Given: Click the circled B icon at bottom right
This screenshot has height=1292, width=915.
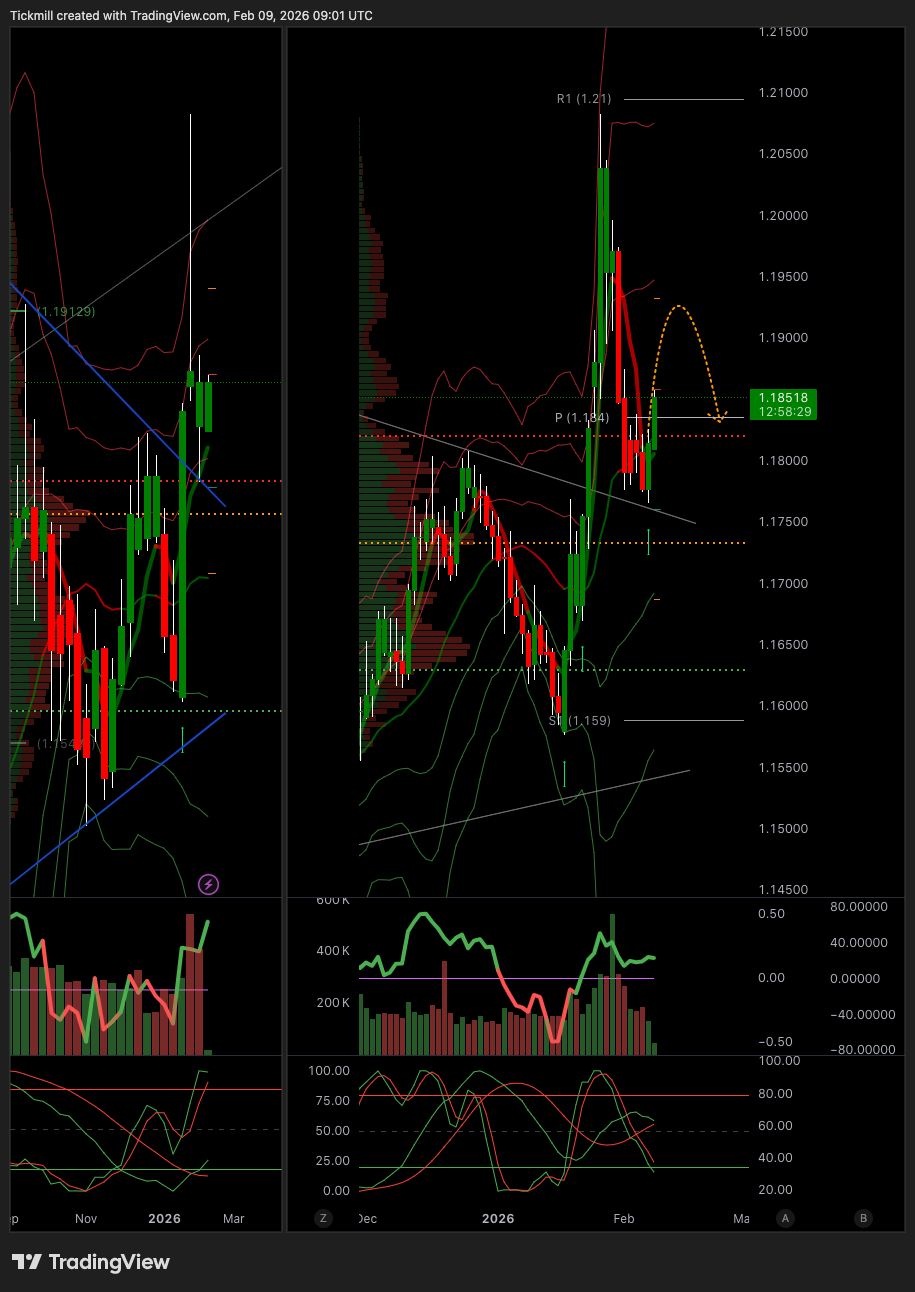Looking at the screenshot, I should tap(863, 1218).
